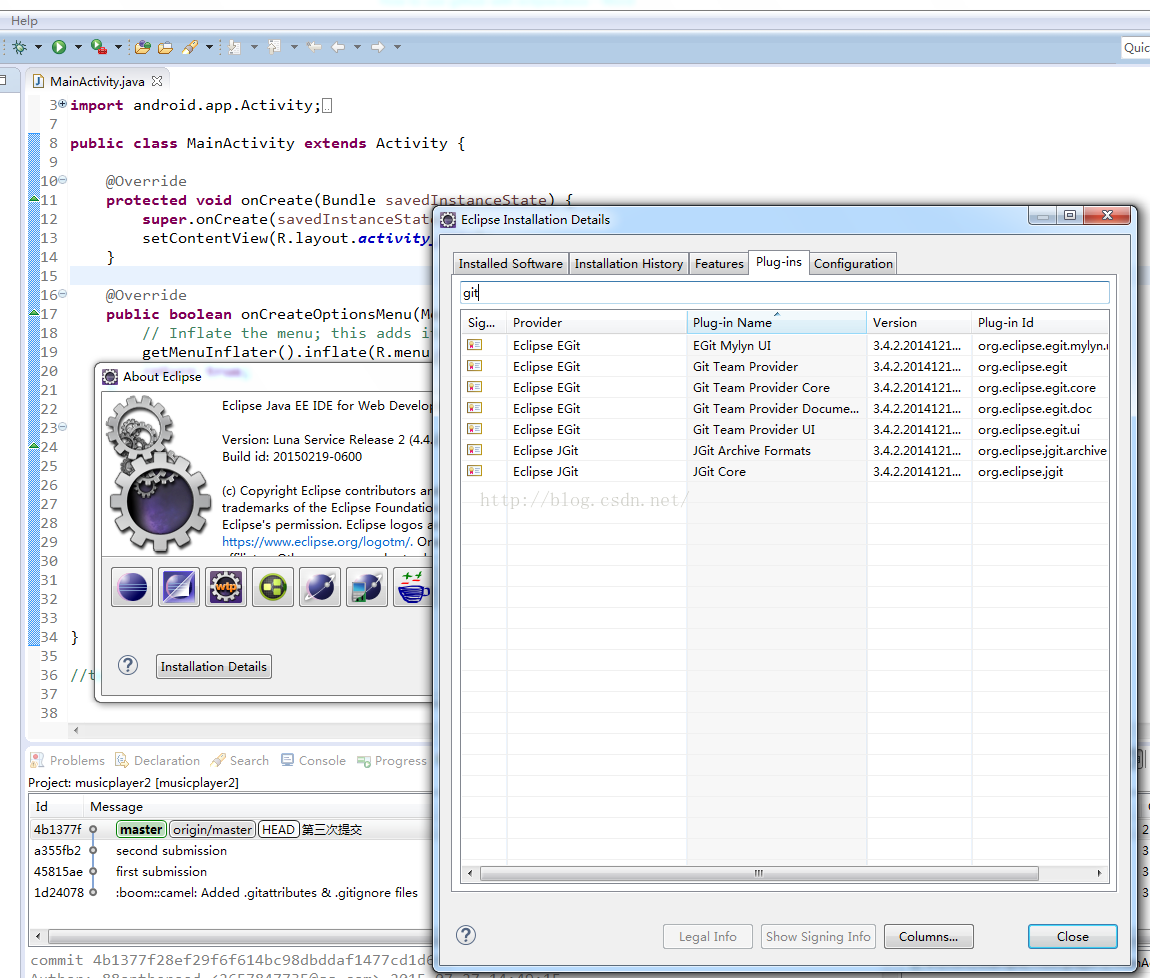Sort by the Plug-in Name column header
Viewport: 1150px width, 978px height.
coord(777,323)
